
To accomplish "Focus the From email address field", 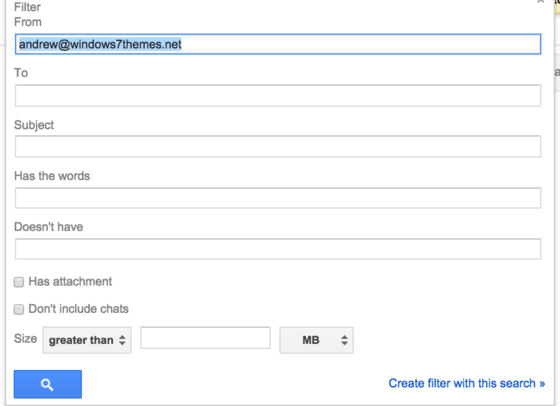I will 278,44.
